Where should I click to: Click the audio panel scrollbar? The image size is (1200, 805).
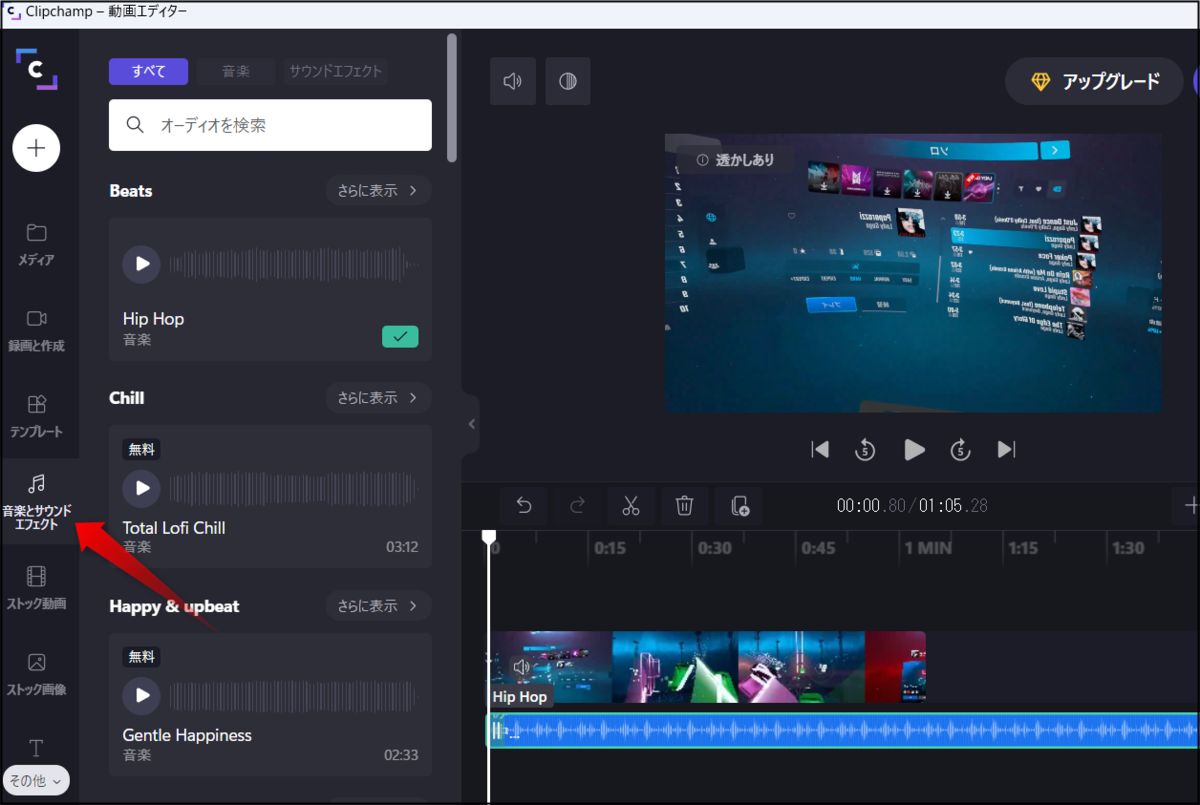[x=452, y=98]
